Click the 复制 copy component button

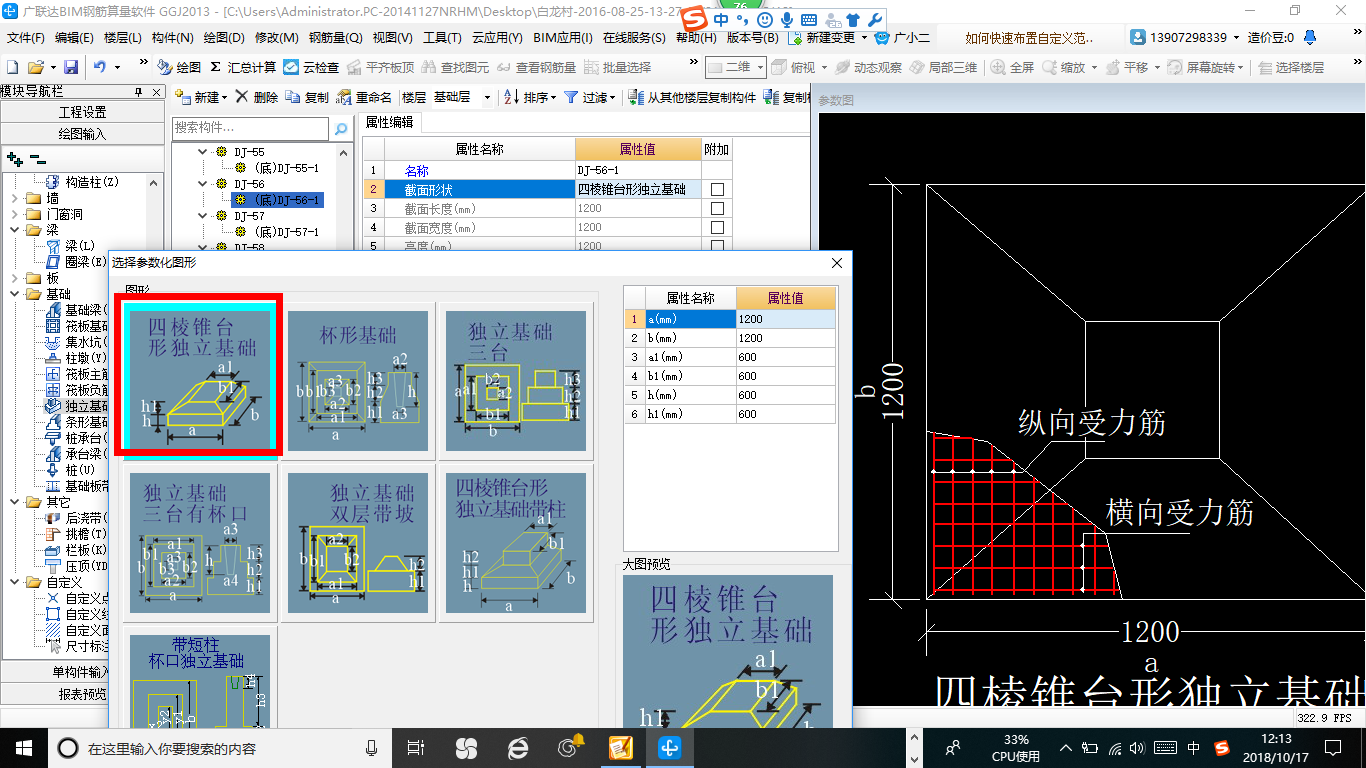click(x=307, y=97)
